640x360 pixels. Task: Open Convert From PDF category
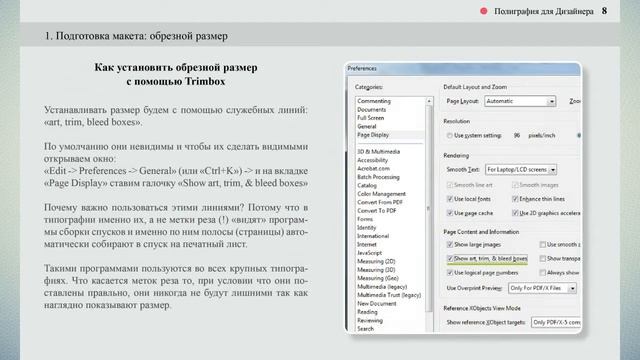pos(380,202)
